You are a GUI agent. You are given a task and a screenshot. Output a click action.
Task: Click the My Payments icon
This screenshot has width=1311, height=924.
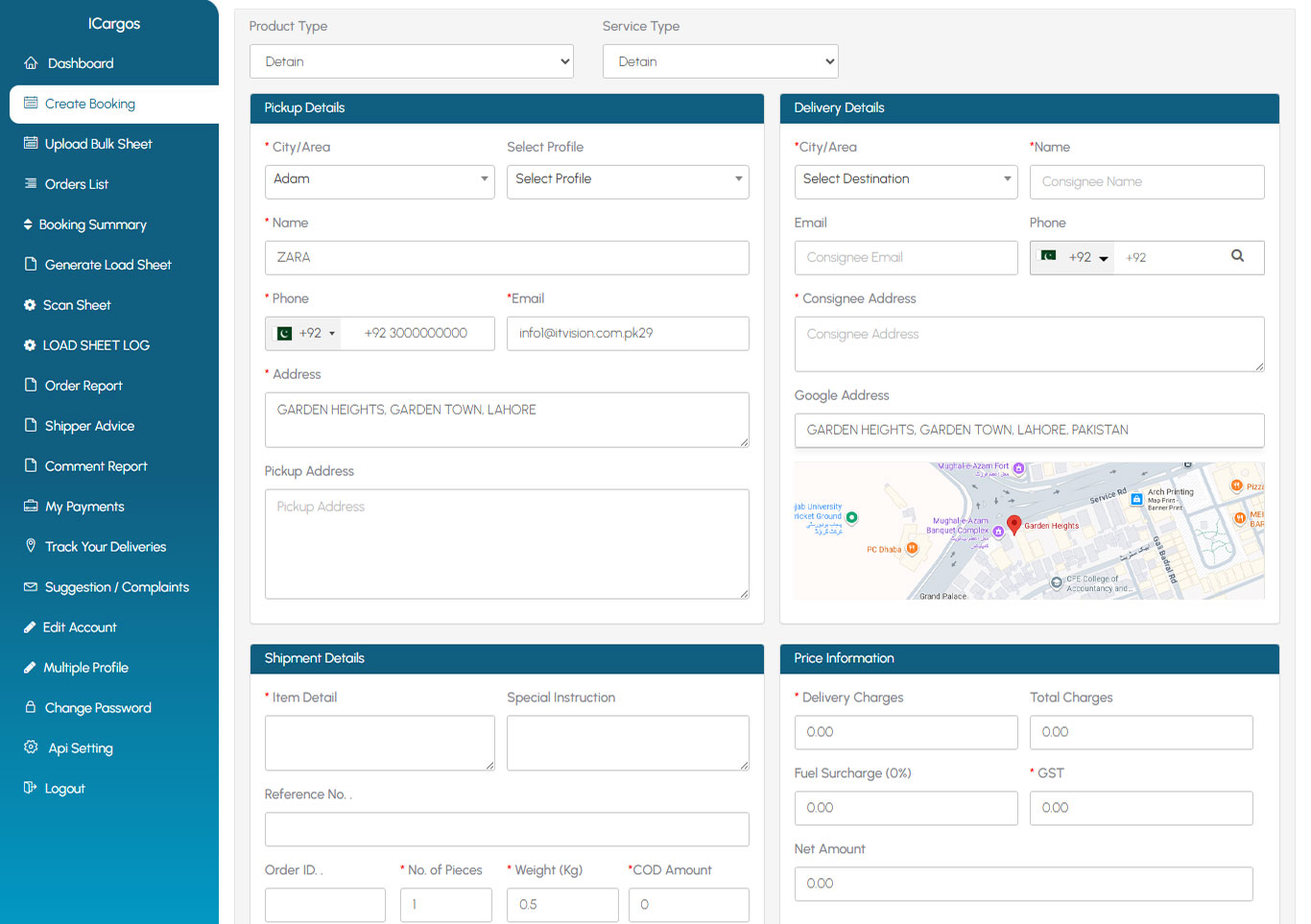click(x=31, y=506)
